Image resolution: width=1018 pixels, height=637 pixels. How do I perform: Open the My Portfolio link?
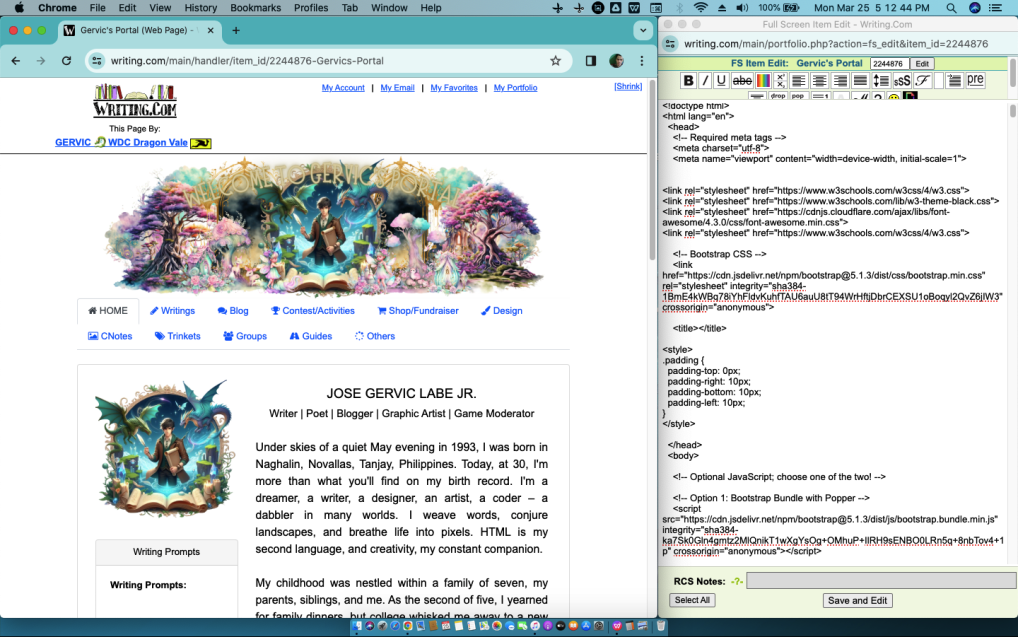515,88
